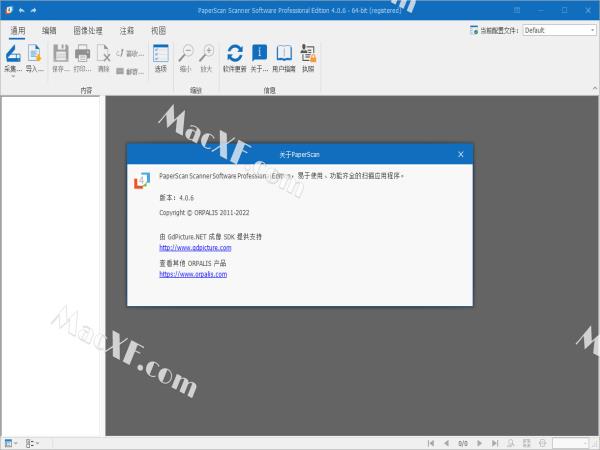Open the zoom level combo box in status bar
Screen dimensions: 600x450
click(x=571, y=443)
